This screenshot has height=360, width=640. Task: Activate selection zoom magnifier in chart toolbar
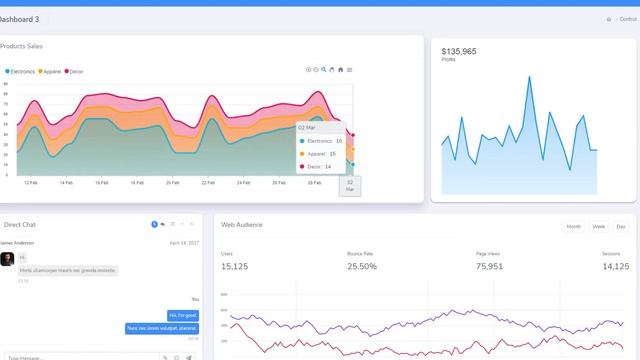pos(324,70)
